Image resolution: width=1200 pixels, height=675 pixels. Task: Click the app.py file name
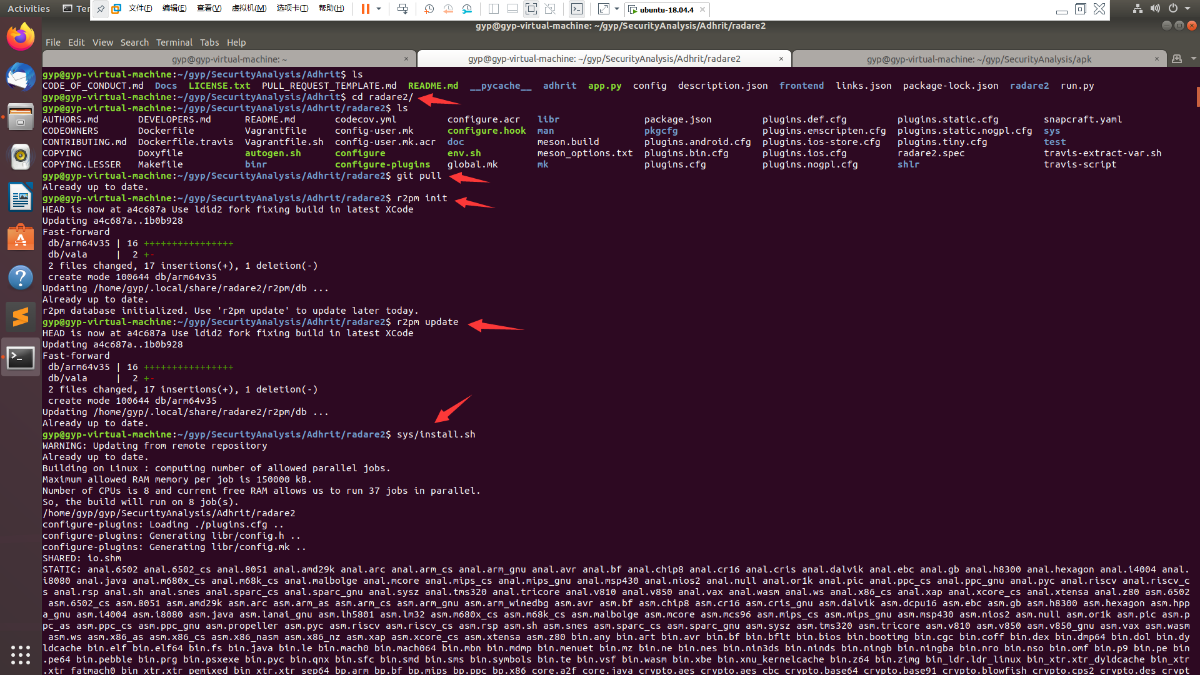[604, 86]
